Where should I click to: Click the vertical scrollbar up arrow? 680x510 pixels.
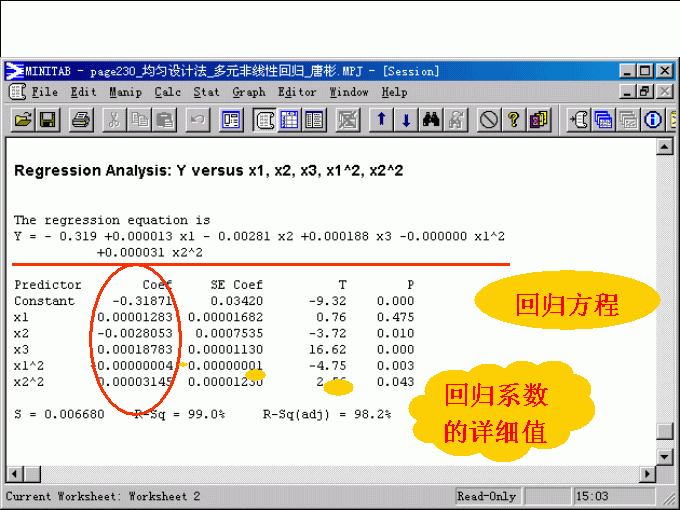click(663, 147)
